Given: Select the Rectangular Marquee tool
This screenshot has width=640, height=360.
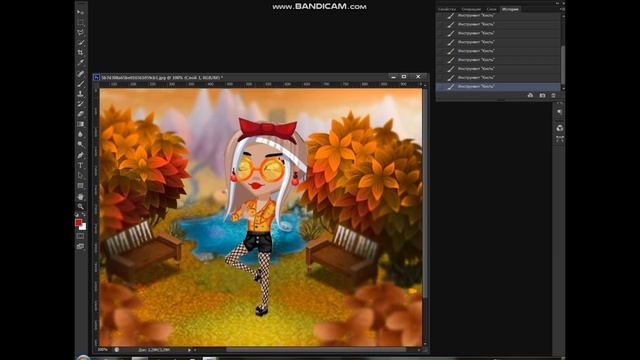Looking at the screenshot, I should pyautogui.click(x=80, y=22).
